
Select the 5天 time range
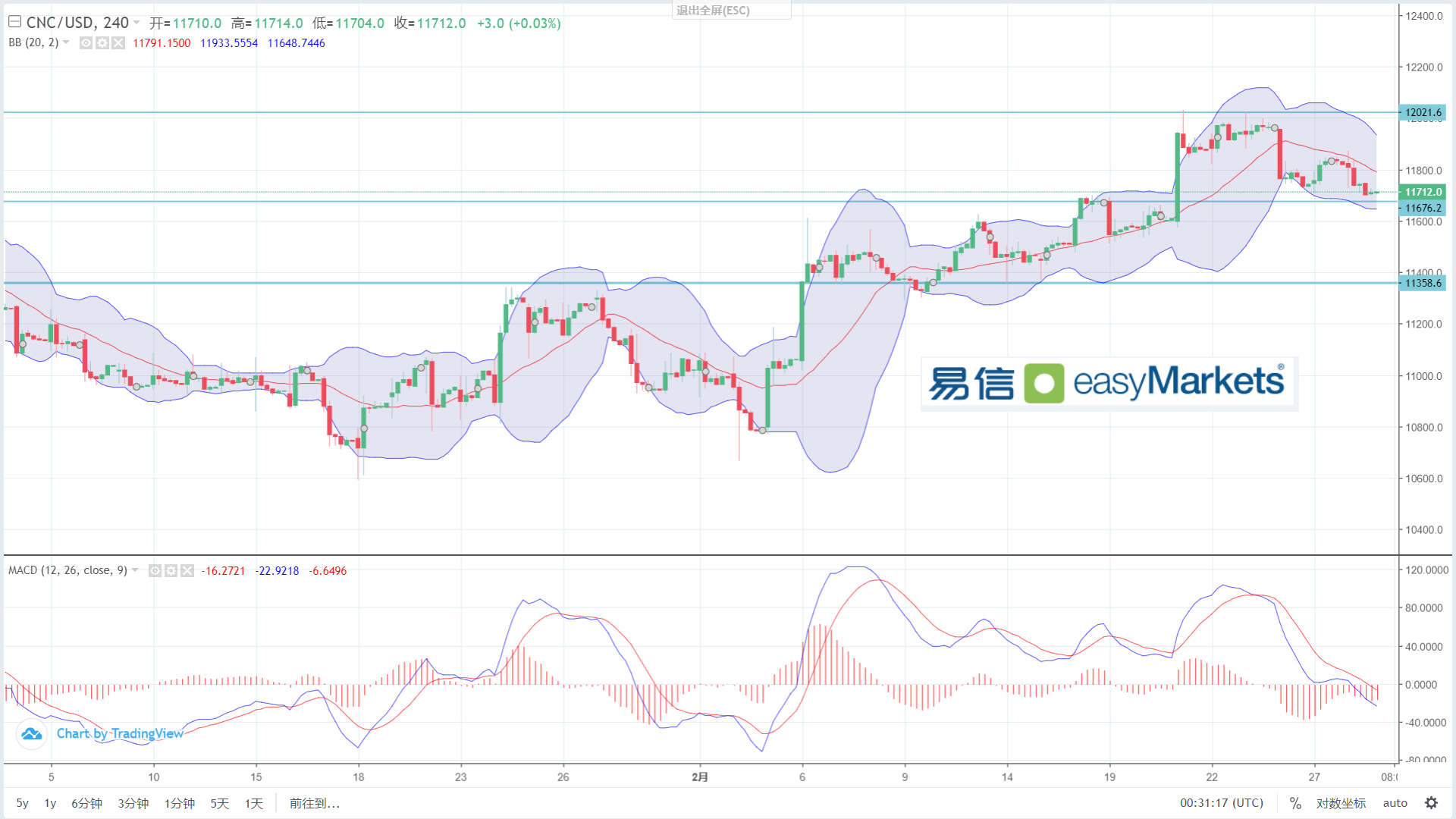(220, 803)
